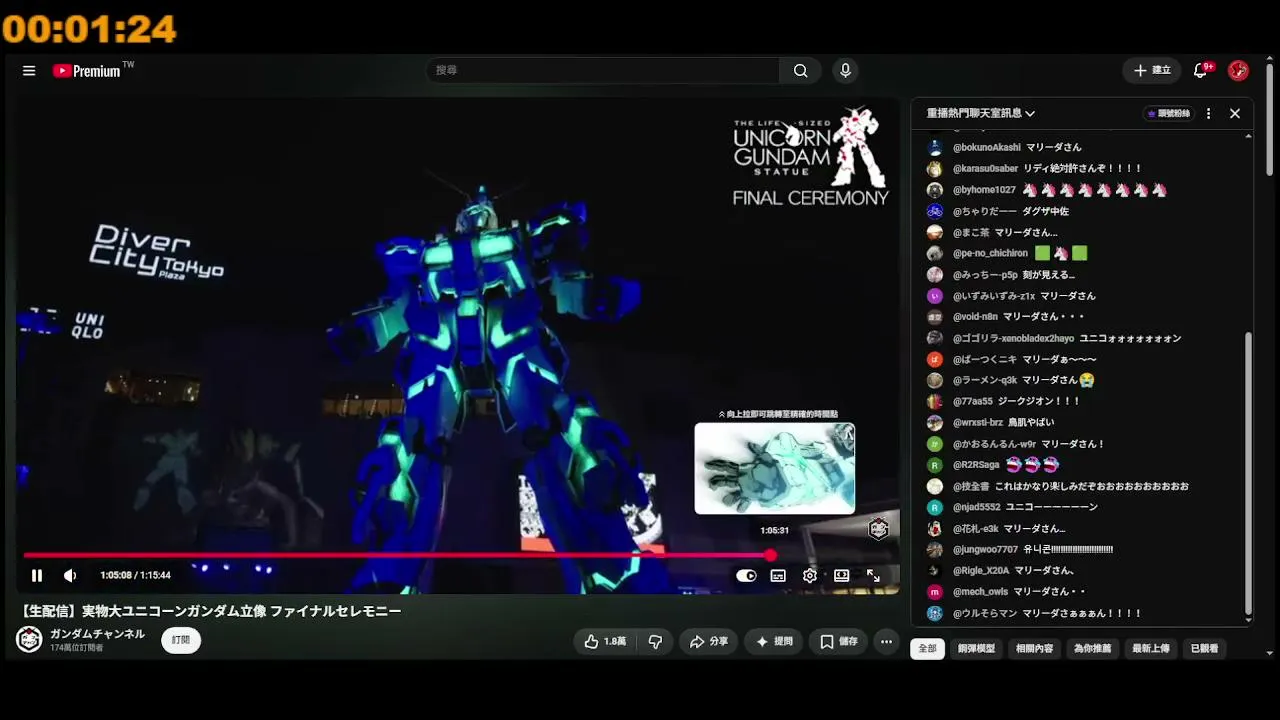
Task: Start voice search with the microphone
Action: 845,71
